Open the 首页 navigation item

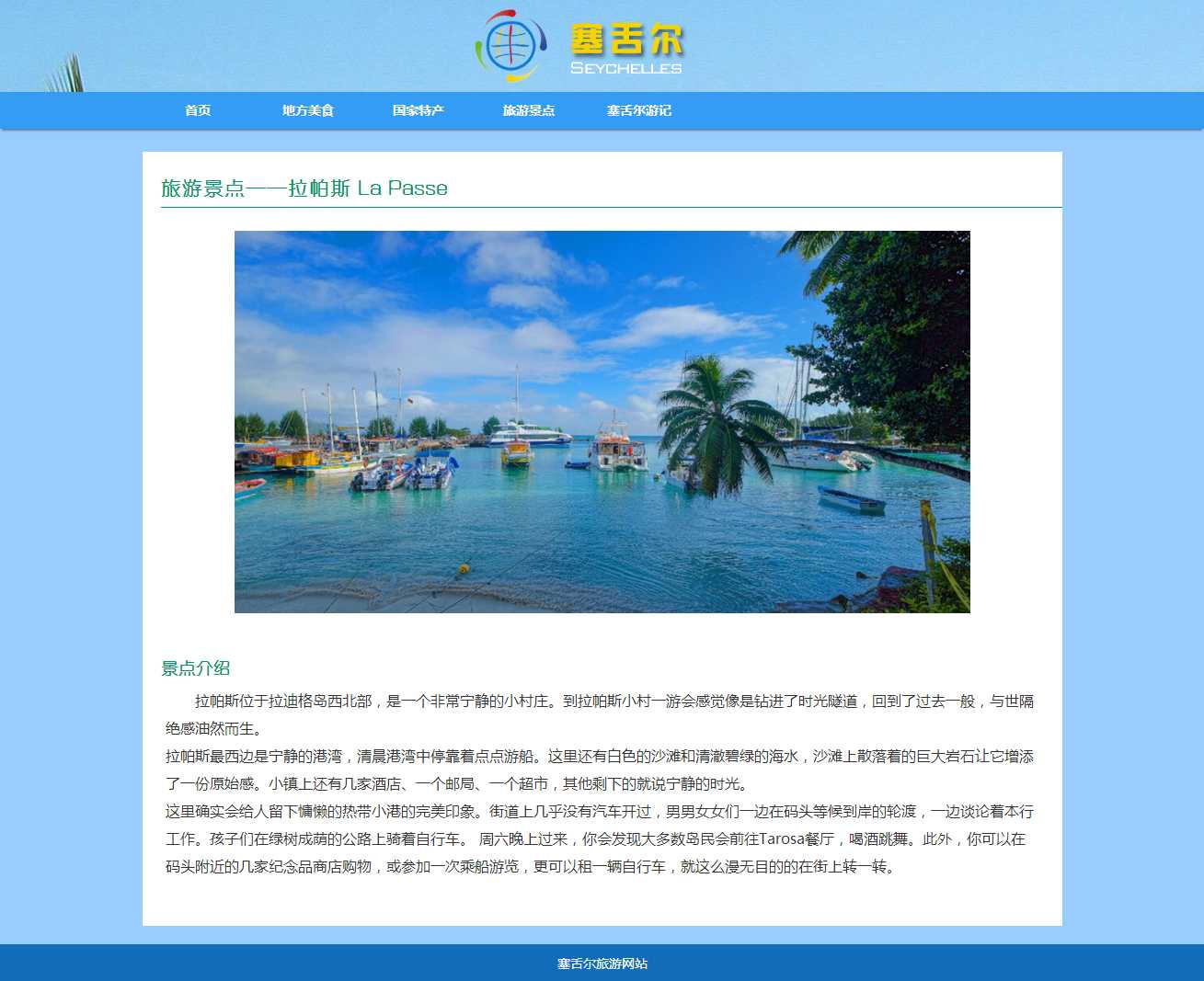pyautogui.click(x=198, y=110)
